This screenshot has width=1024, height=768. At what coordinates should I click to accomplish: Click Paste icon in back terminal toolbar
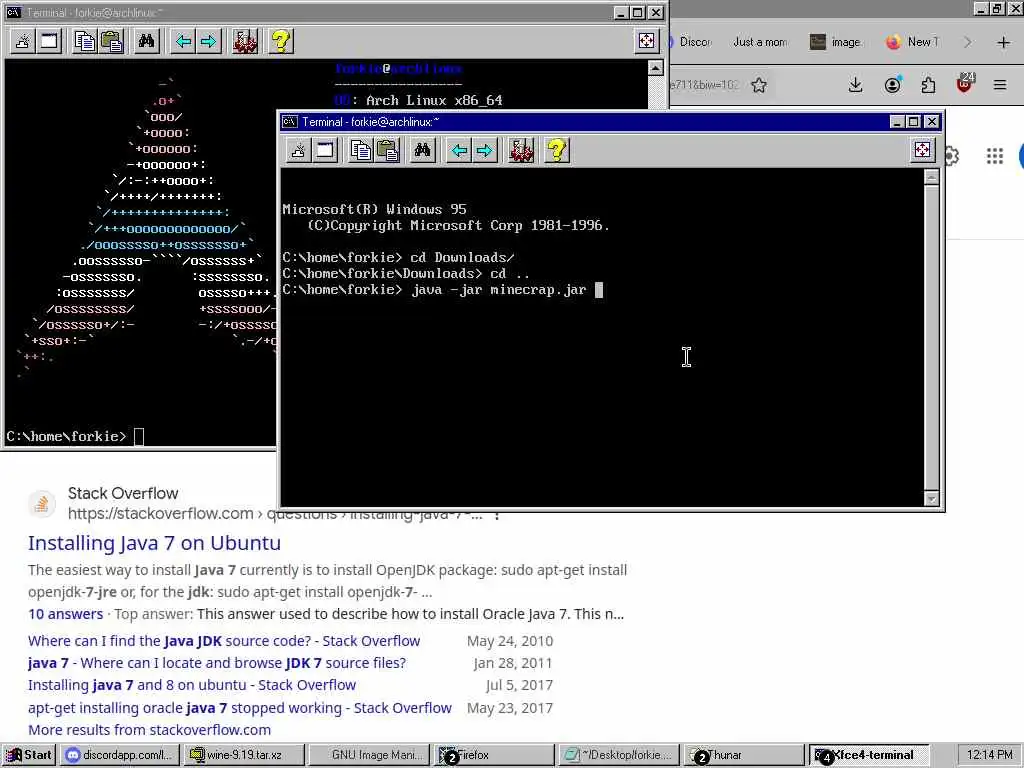coord(112,42)
